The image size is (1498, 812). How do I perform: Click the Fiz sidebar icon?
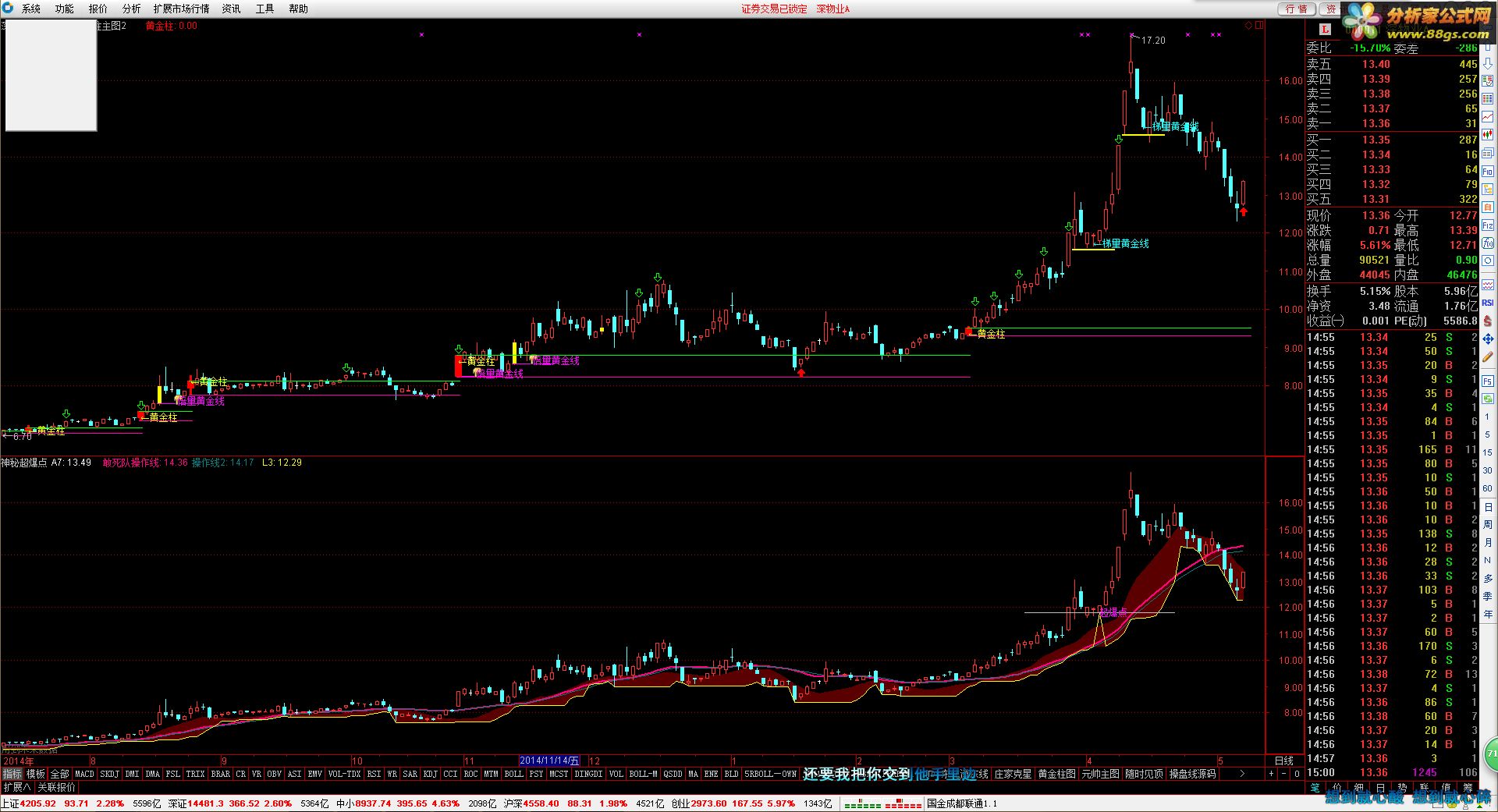coord(1488,225)
